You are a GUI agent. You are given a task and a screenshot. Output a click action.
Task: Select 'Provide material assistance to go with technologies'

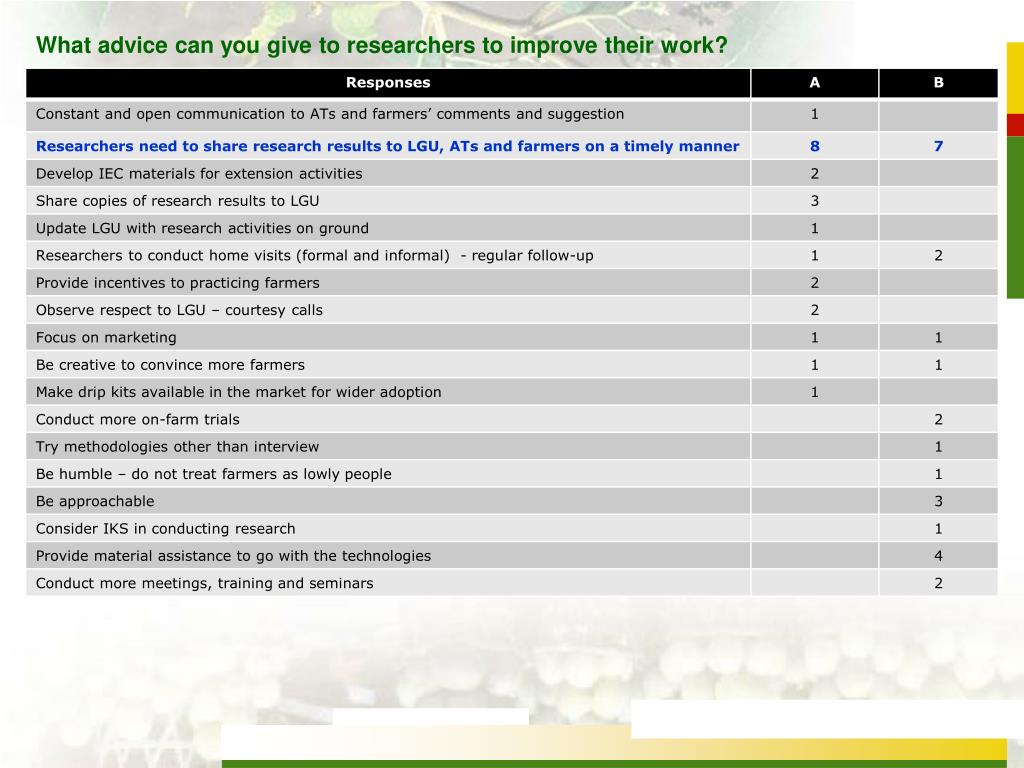click(x=233, y=556)
